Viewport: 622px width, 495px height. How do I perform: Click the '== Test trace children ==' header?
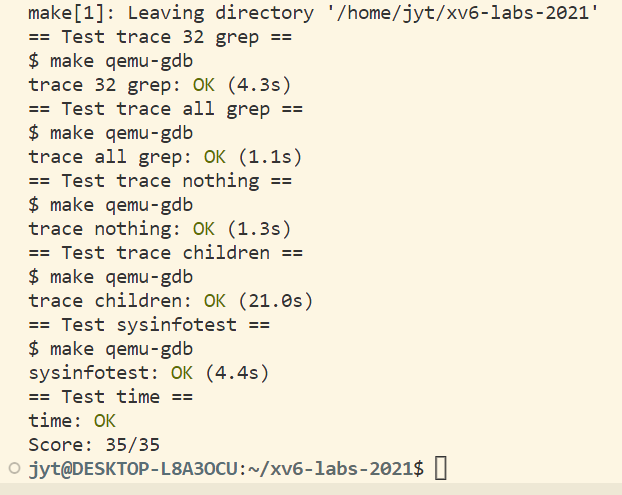click(165, 253)
